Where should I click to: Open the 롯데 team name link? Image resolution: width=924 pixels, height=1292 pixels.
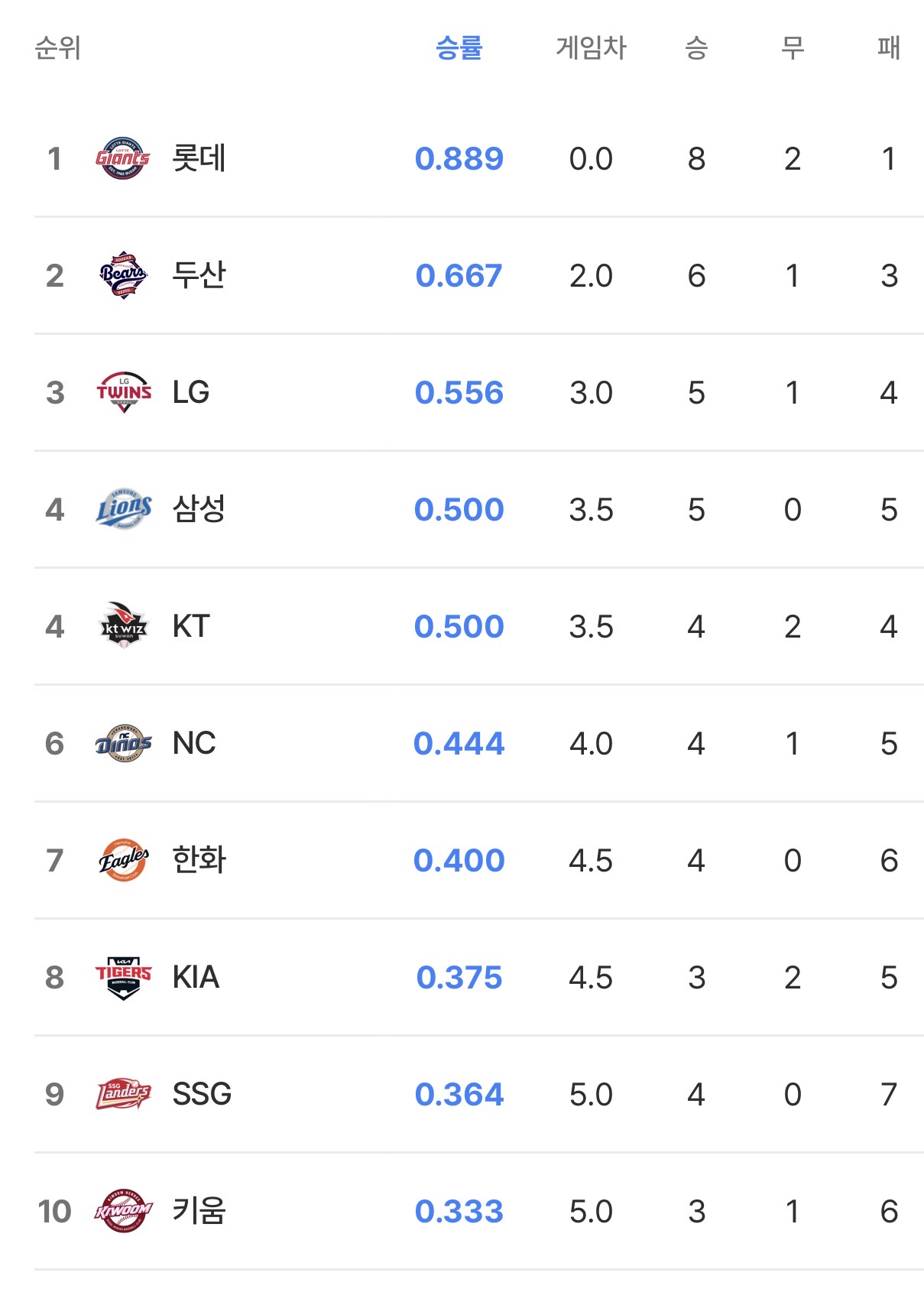[199, 159]
